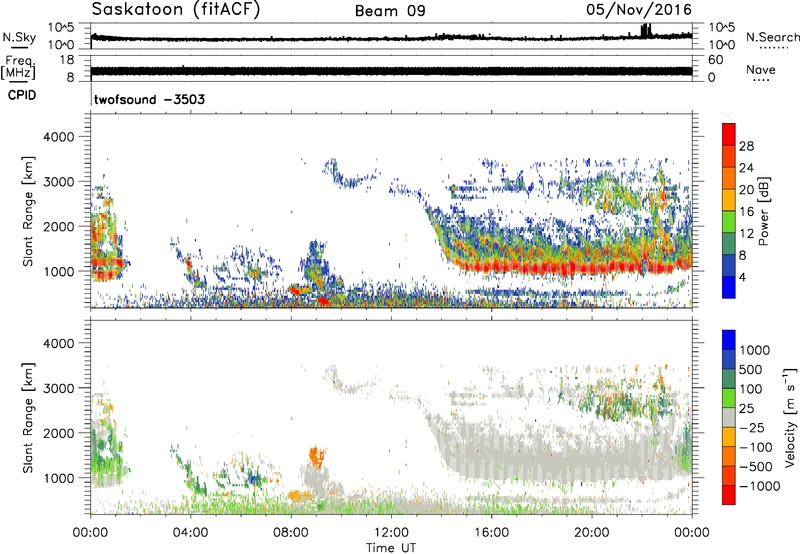Screen dimensions: 800x554
Task: Click the '4000' range tick in power panel
Action: pyautogui.click(x=58, y=137)
